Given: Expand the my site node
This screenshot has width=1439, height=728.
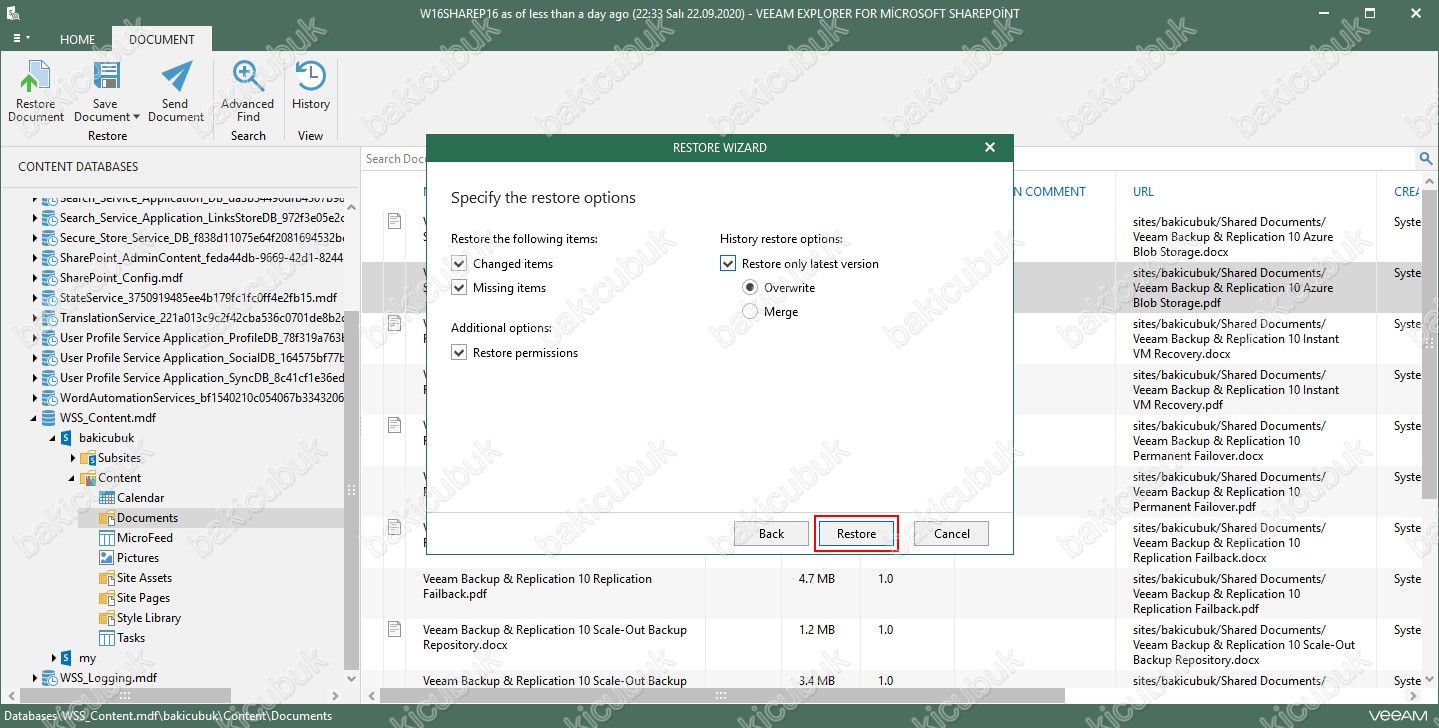Looking at the screenshot, I should [53, 658].
